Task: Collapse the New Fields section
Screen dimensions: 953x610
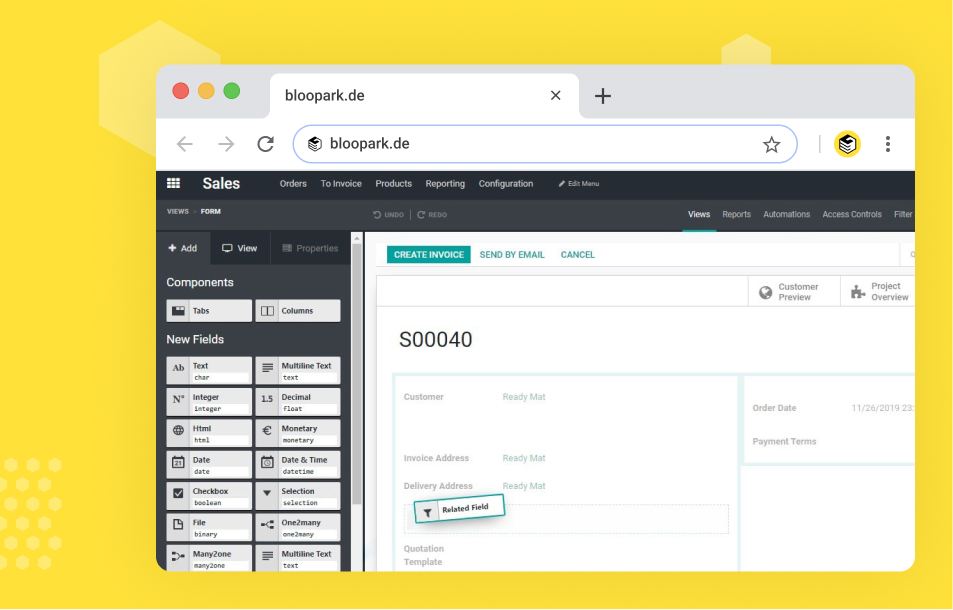Action: [195, 339]
